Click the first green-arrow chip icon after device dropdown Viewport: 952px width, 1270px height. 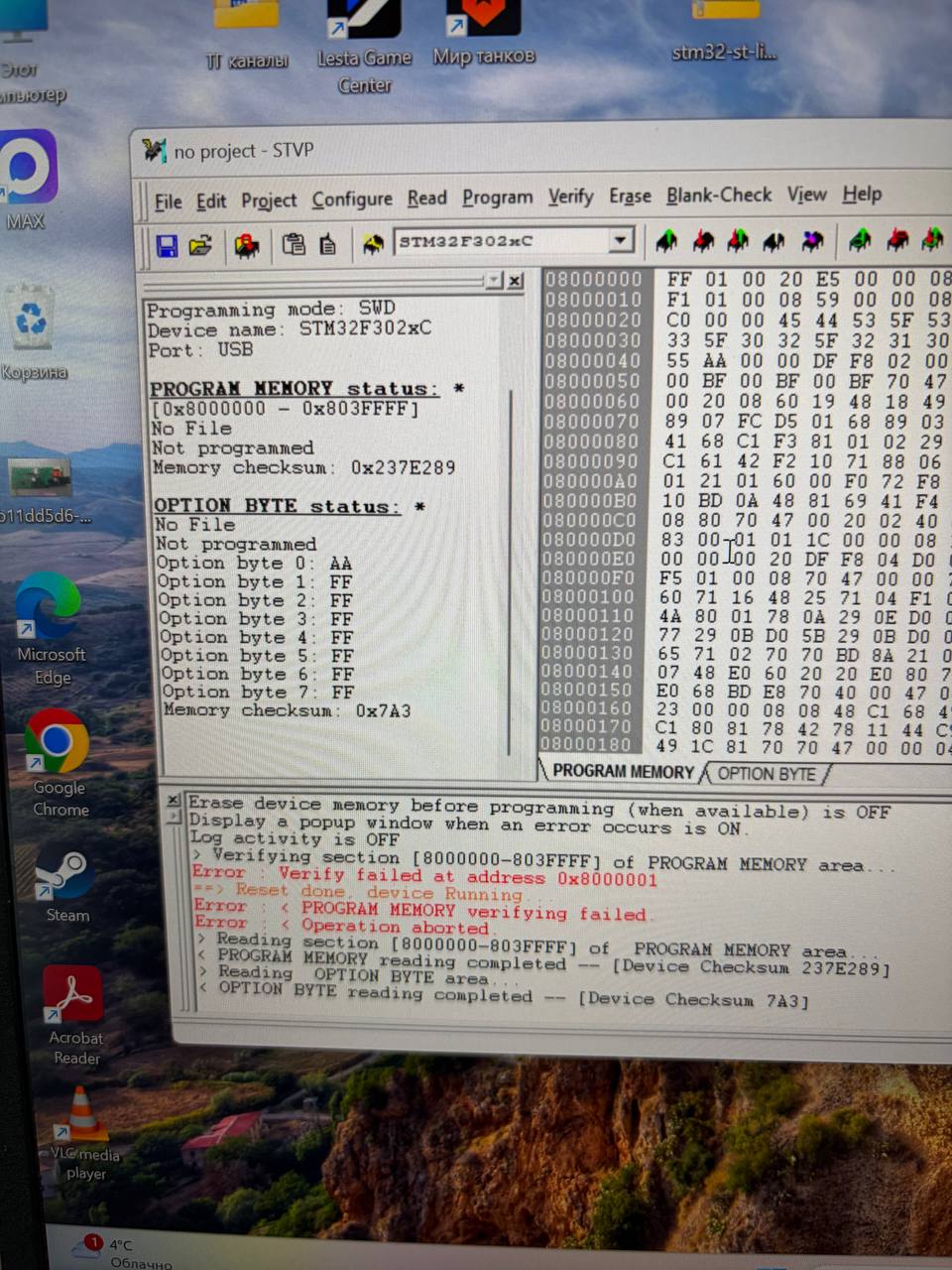666,240
